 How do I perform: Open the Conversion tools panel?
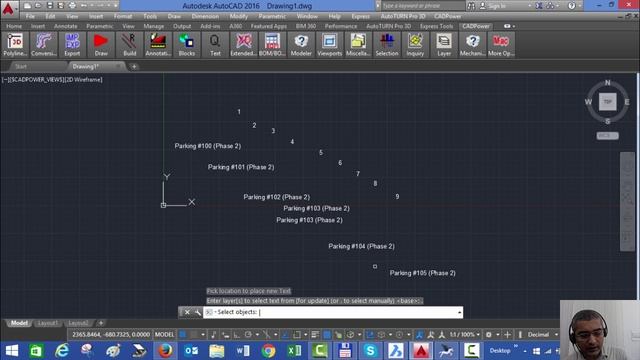(44, 45)
